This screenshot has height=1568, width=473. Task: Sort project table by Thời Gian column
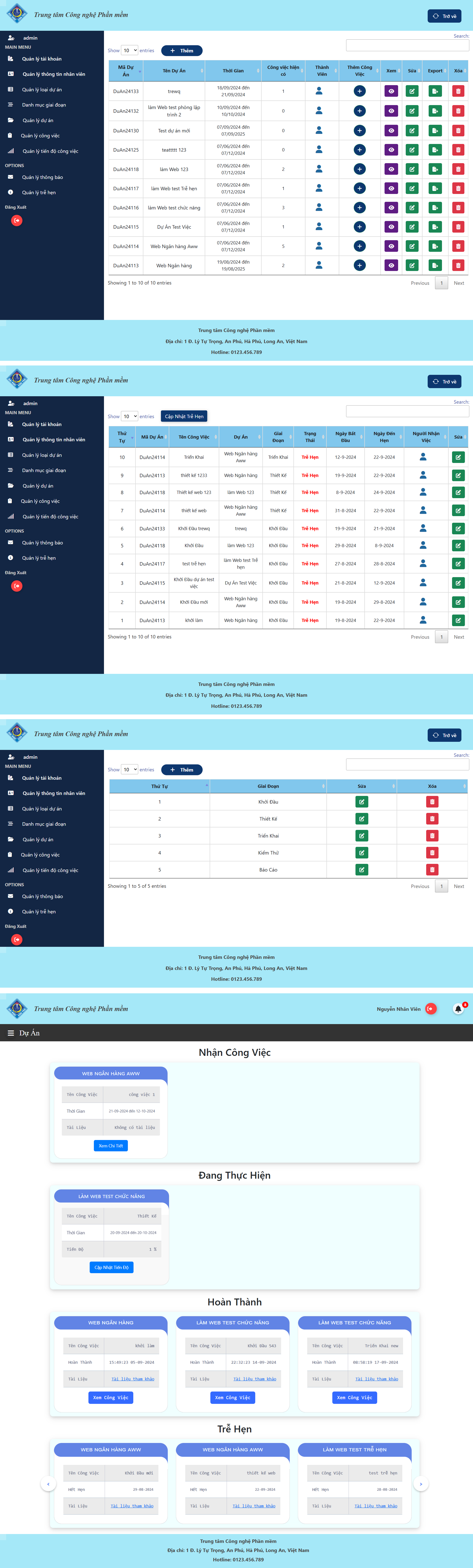click(x=233, y=71)
